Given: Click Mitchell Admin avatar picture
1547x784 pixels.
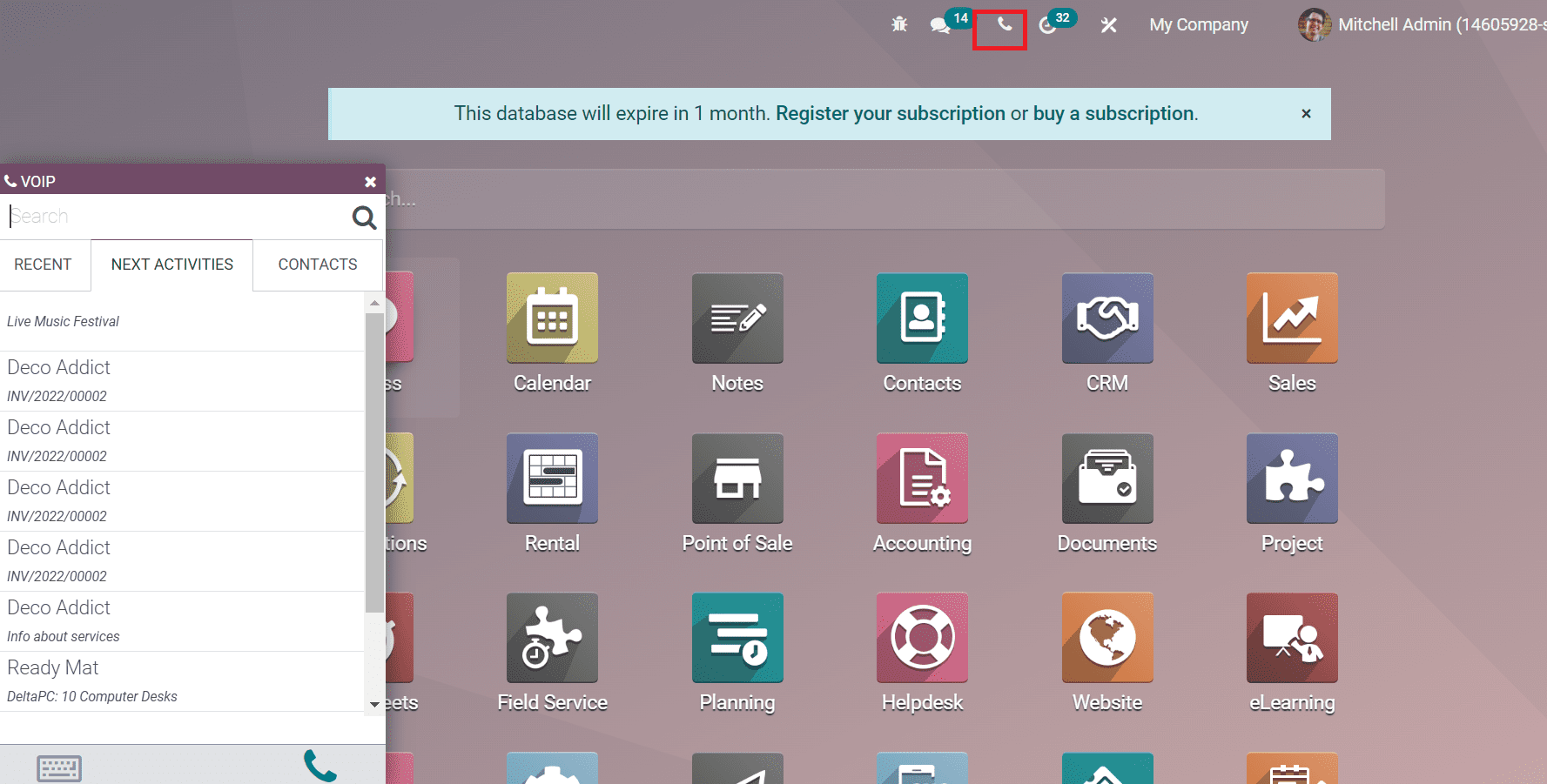Looking at the screenshot, I should click(x=1315, y=25).
